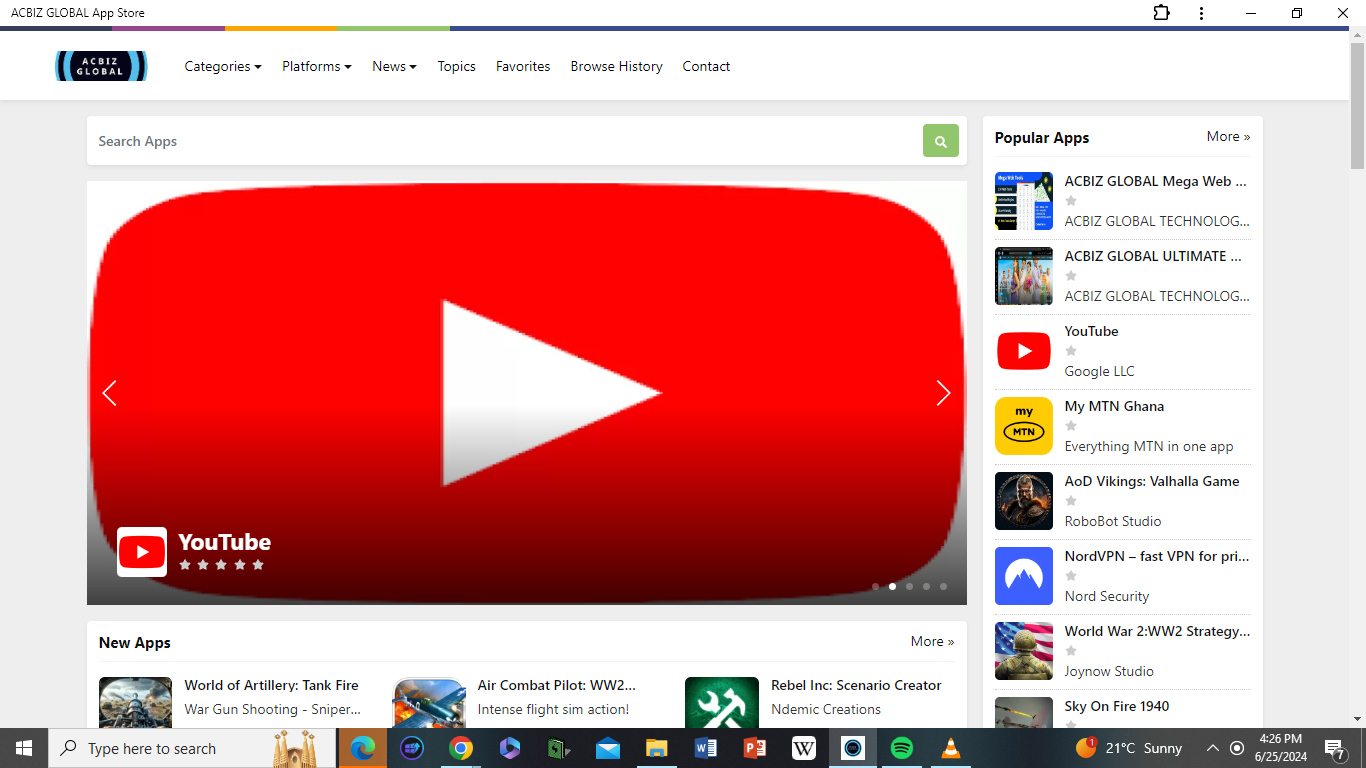
Task: Click the star under AoD Vikings
Action: point(1071,501)
